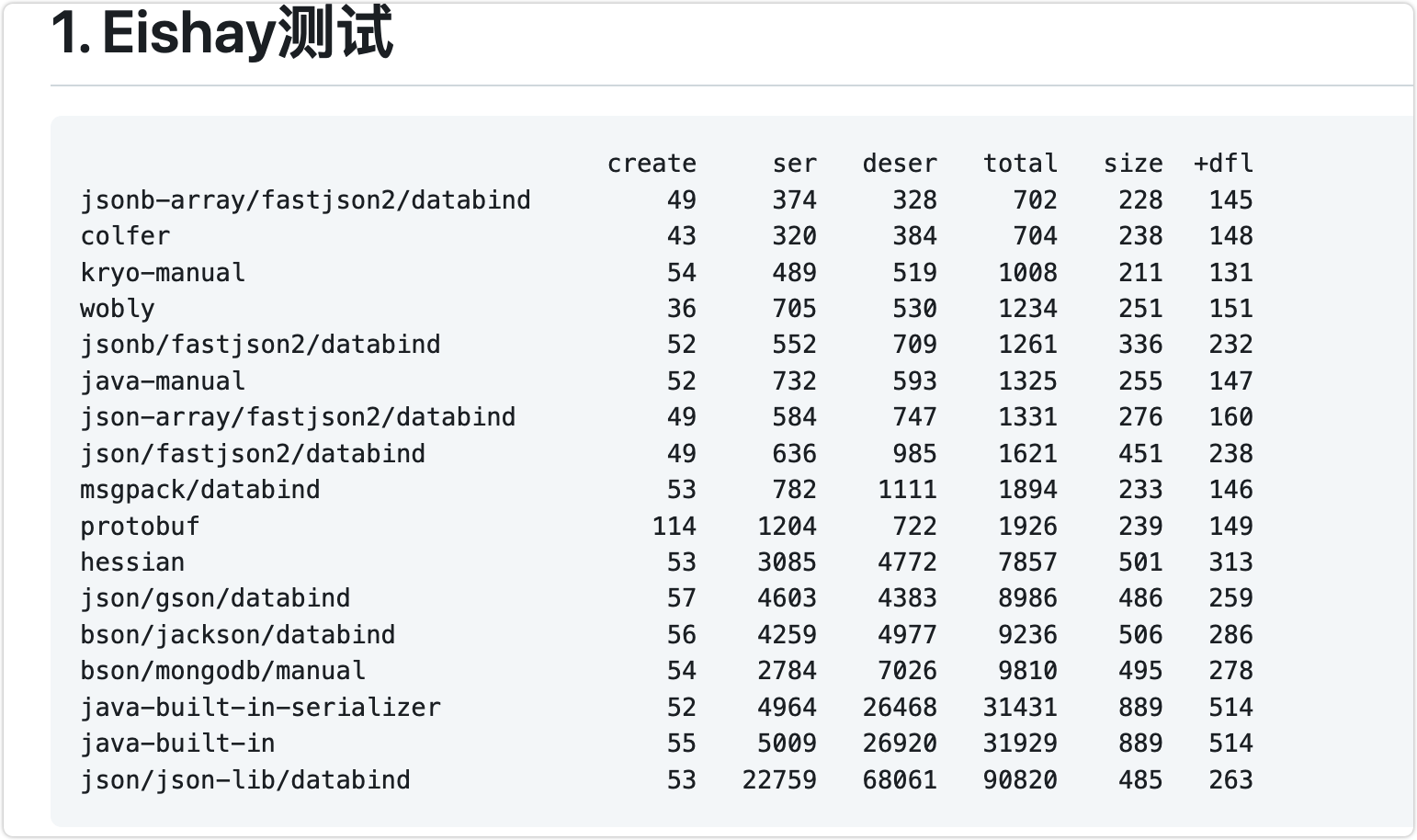Click size value 211 in kryo-manual row
Image resolution: width=1417 pixels, height=840 pixels.
click(1140, 273)
